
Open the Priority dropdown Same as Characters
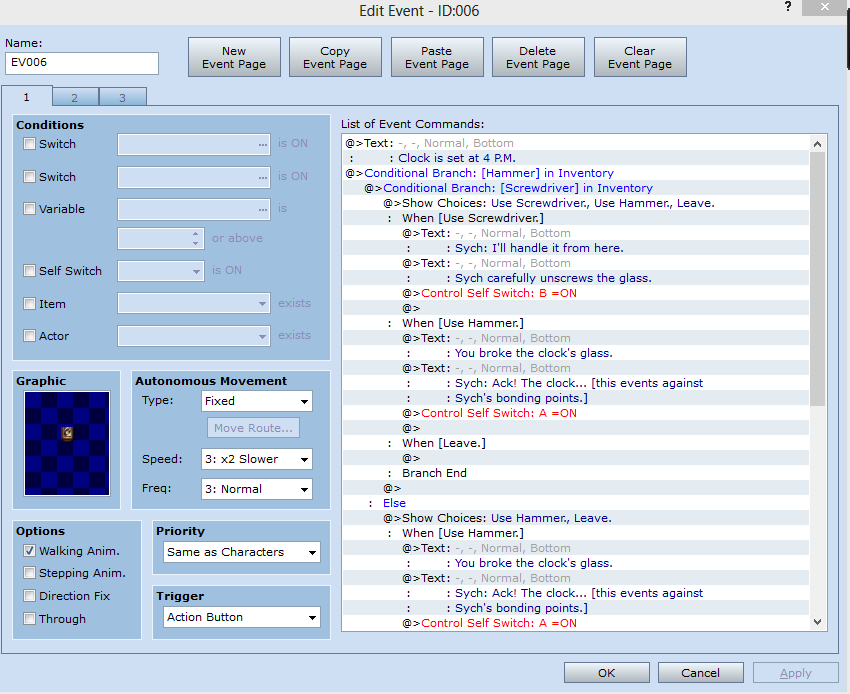[x=241, y=552]
